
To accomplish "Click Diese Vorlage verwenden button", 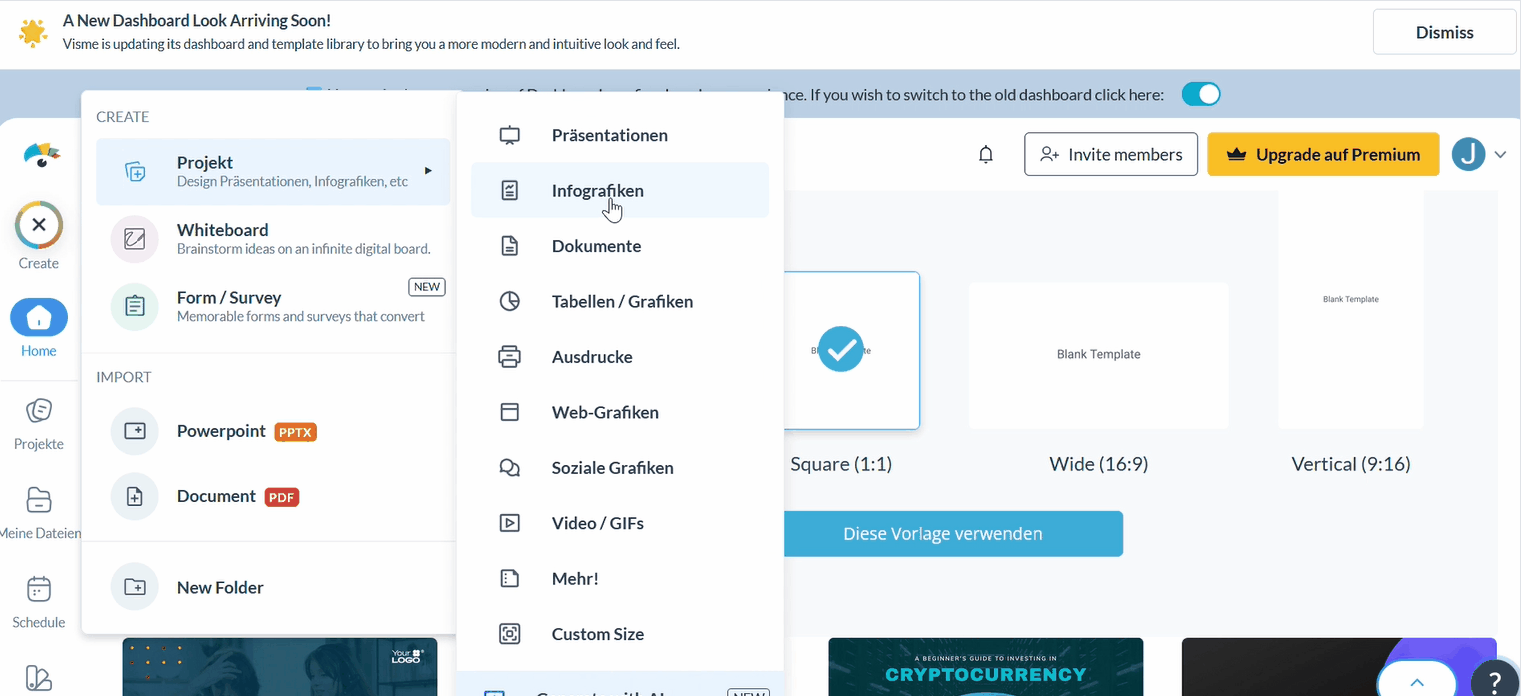I will 942,534.
